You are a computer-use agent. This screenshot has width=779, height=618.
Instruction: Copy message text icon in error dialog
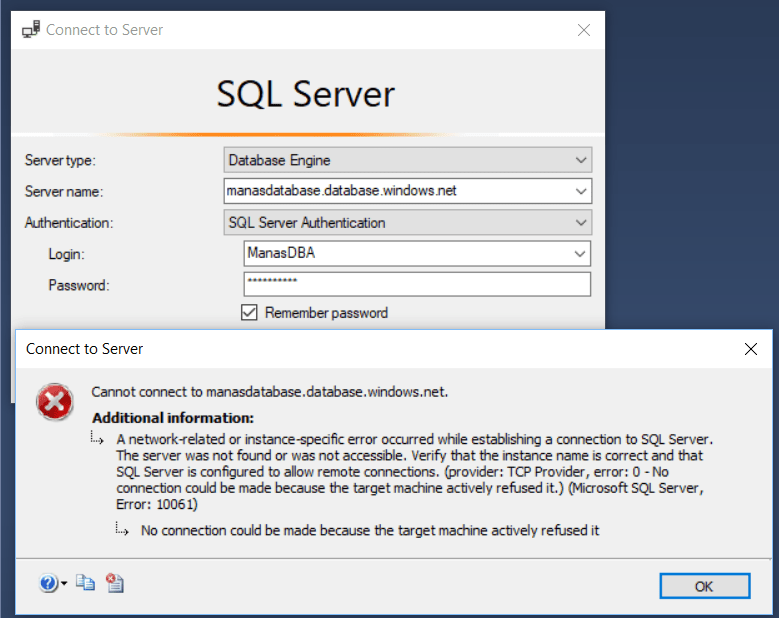pos(85,582)
